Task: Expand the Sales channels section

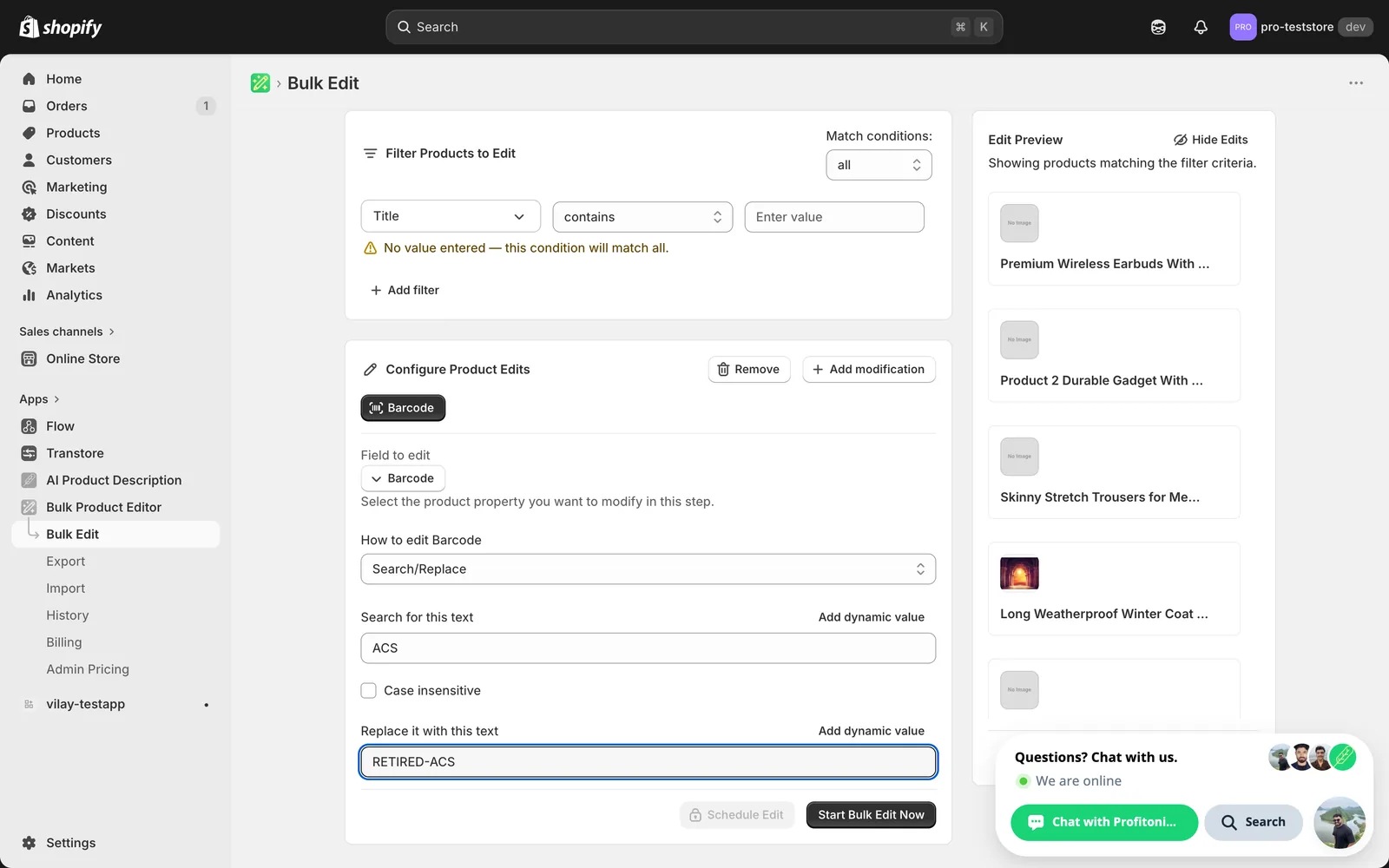Action: 67,332
